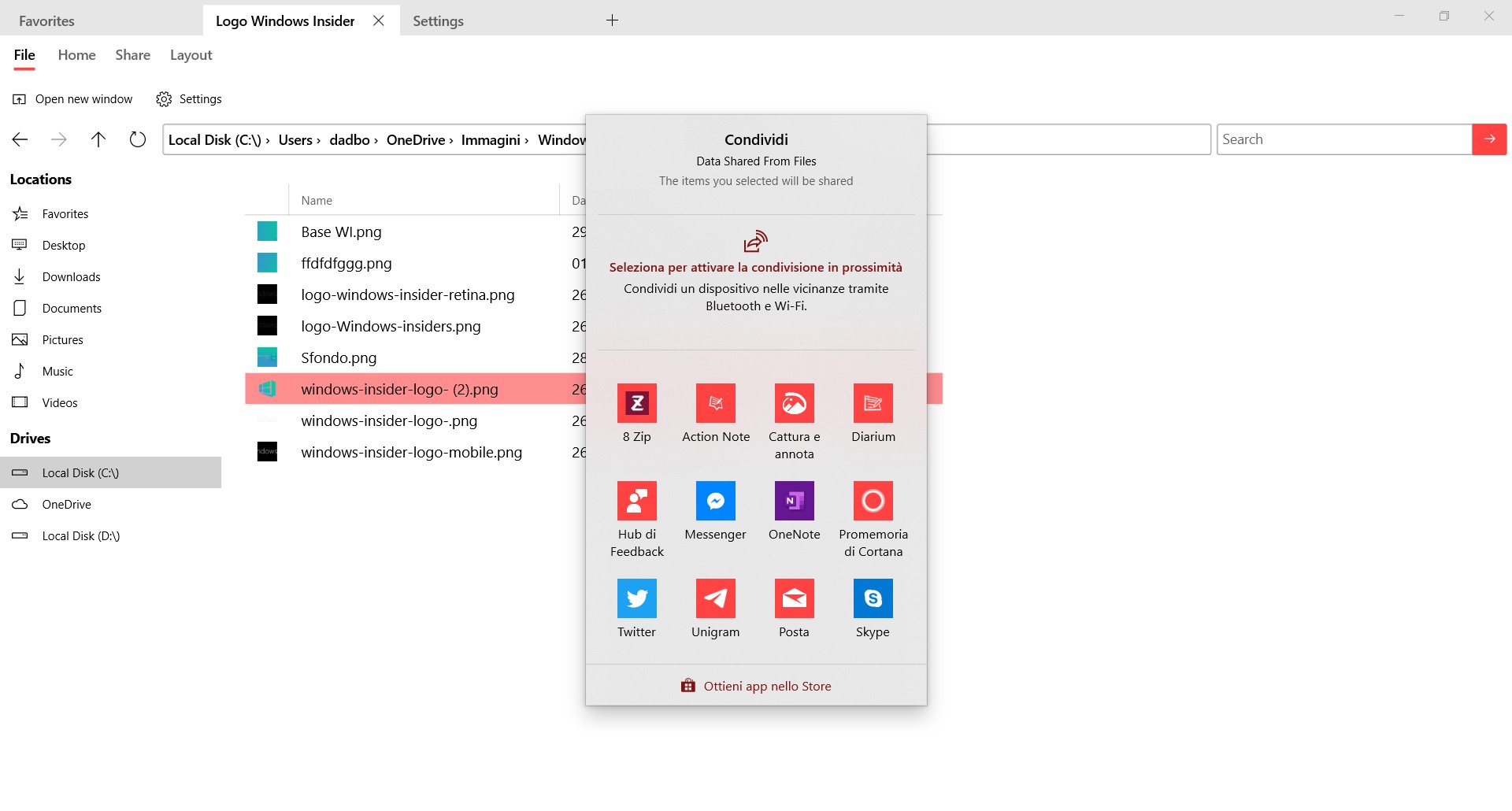Screen dimensions: 1512x811
Task: Open Downloads in the sidebar
Action: tap(110, 277)
